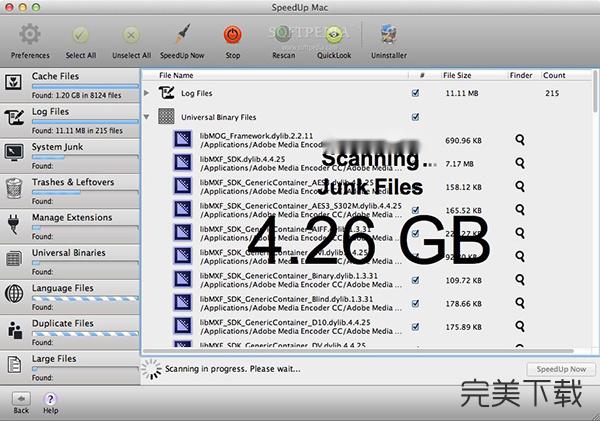600x421 pixels.
Task: Click the 215 count value
Action: click(552, 93)
